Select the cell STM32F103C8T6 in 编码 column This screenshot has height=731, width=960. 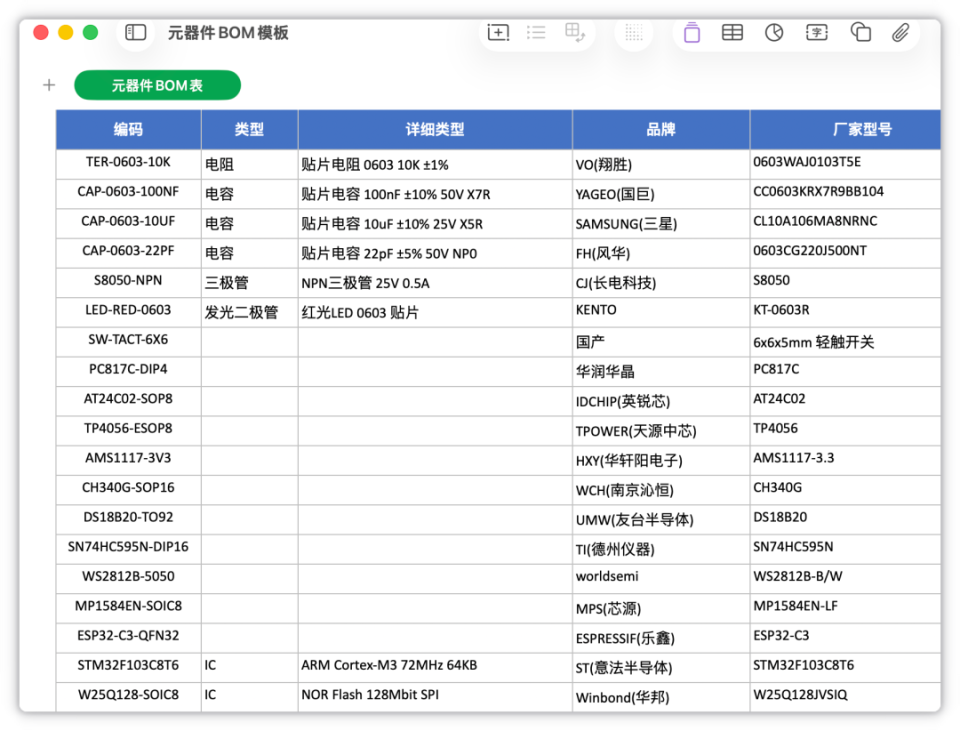tap(129, 668)
